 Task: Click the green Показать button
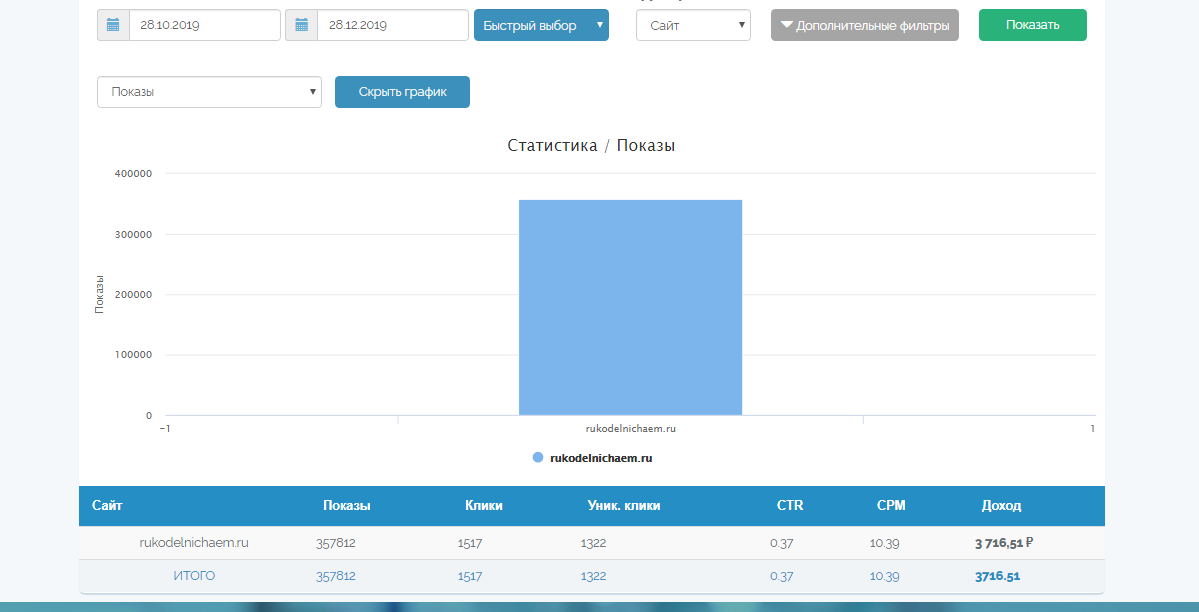(x=1032, y=25)
